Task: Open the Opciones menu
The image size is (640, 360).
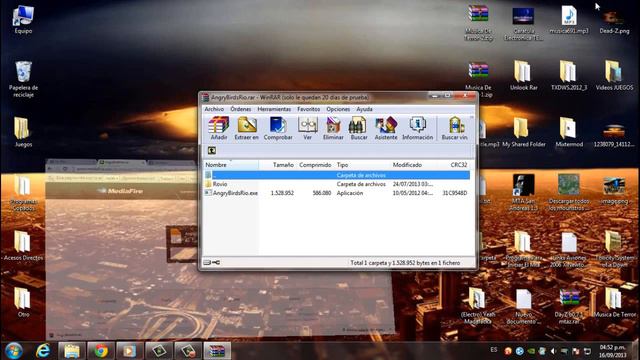Action: [338, 109]
